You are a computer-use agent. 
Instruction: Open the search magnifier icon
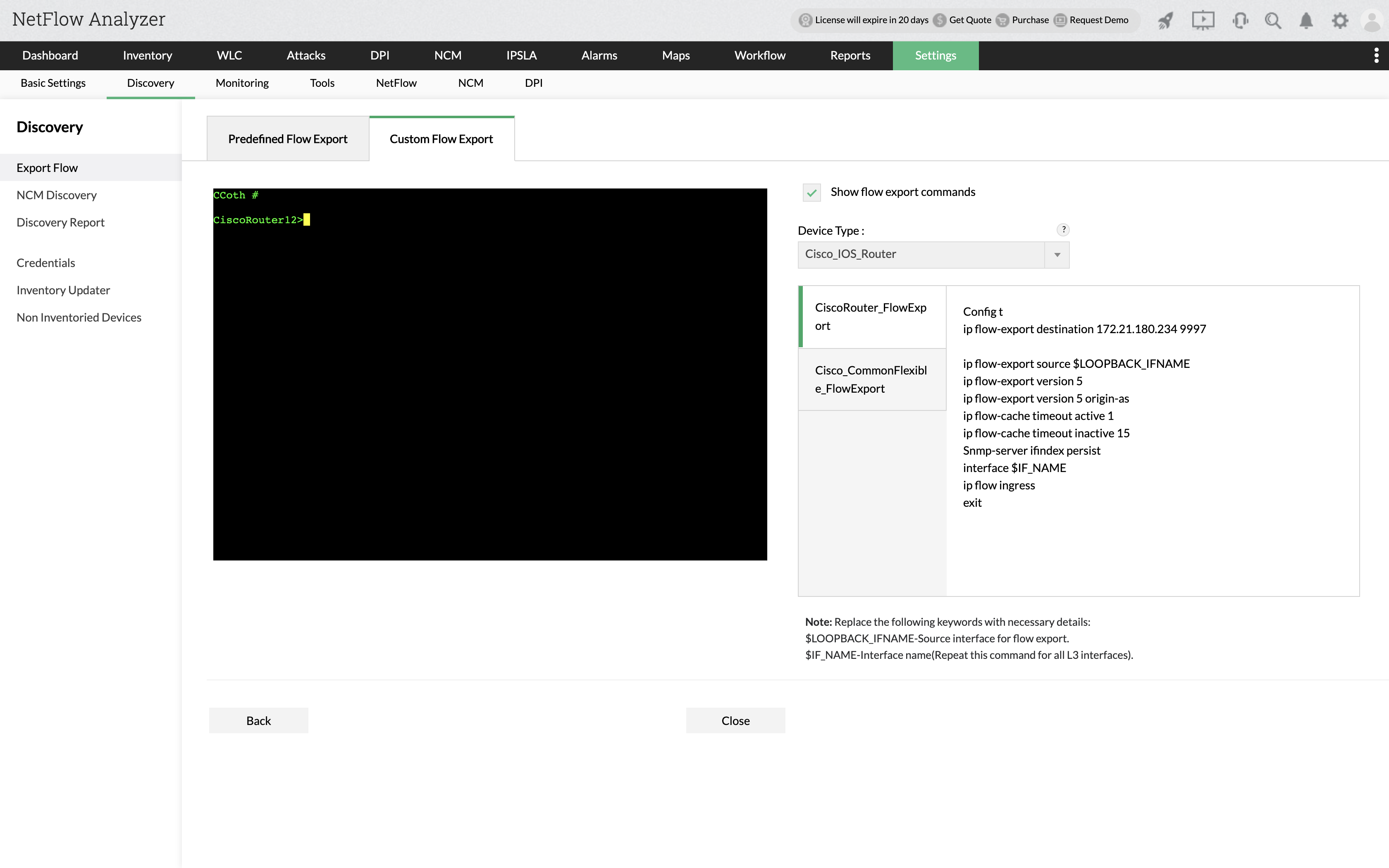pos(1272,21)
